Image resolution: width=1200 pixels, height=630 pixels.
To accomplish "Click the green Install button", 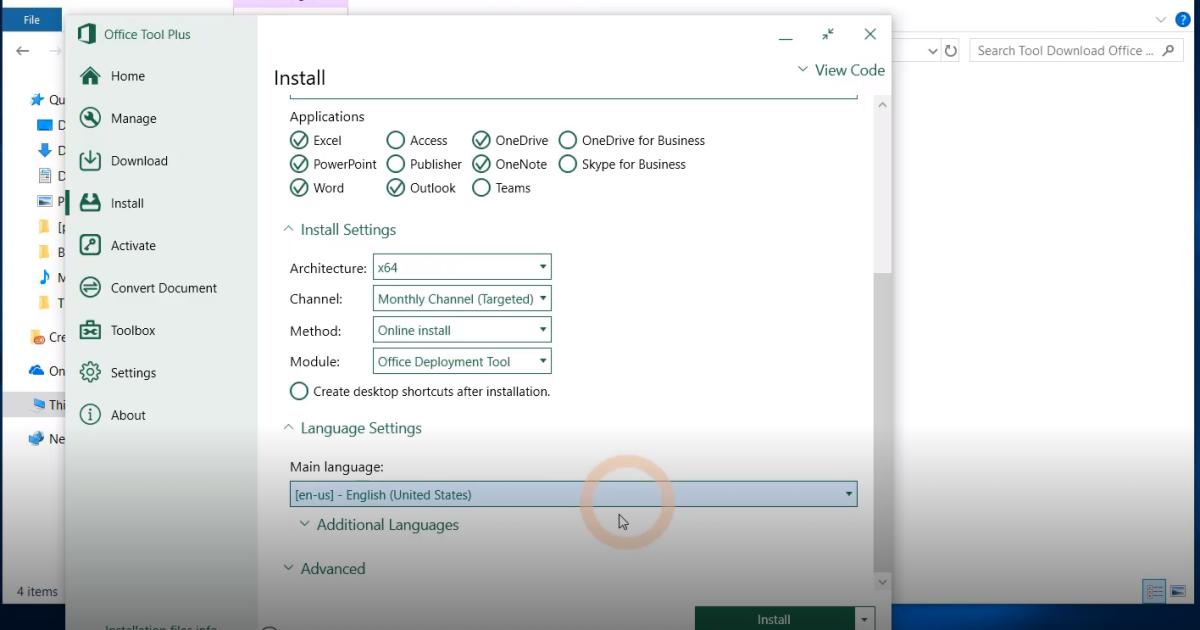I will (773, 618).
